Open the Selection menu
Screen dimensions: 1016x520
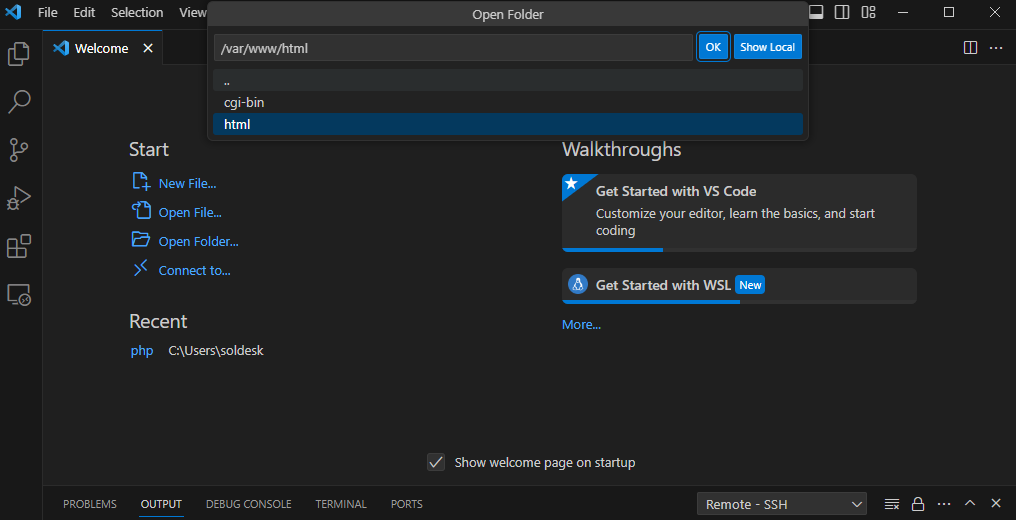pos(137,12)
